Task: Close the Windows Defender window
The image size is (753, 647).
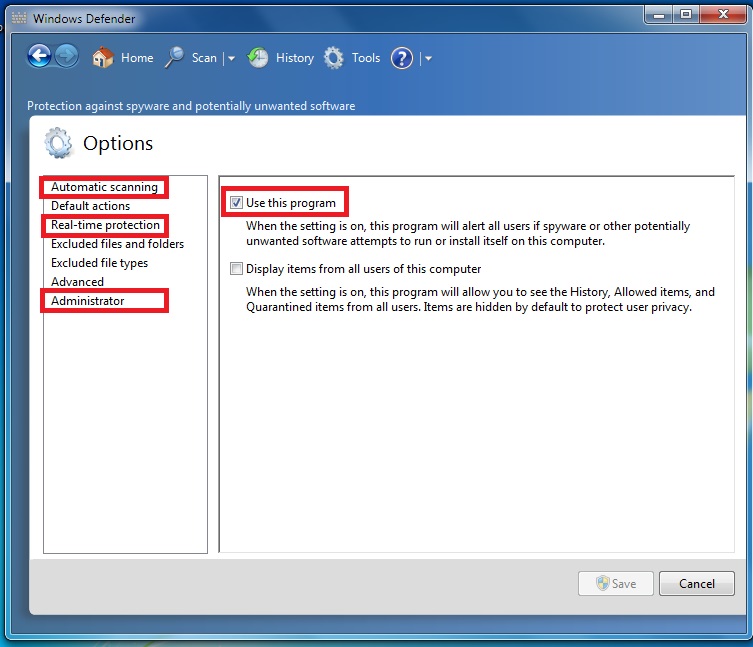Action: (x=723, y=14)
